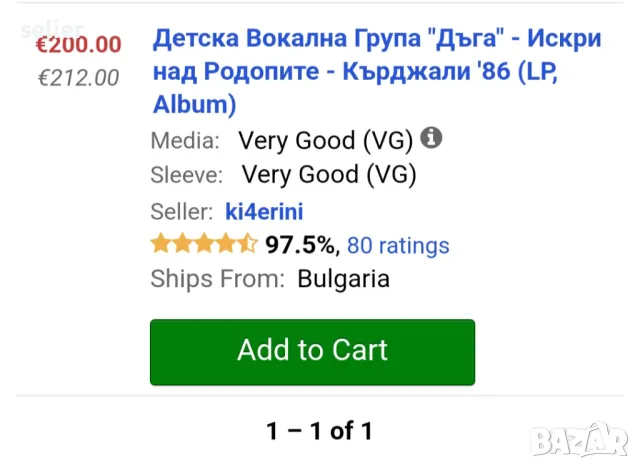Click the "Ships From:" label

pyautogui.click(x=217, y=279)
